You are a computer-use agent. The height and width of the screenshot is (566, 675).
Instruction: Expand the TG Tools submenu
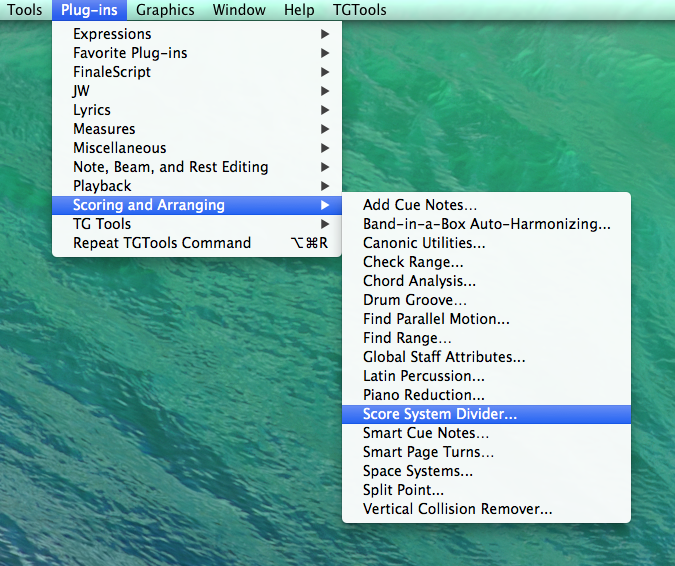coord(102,224)
